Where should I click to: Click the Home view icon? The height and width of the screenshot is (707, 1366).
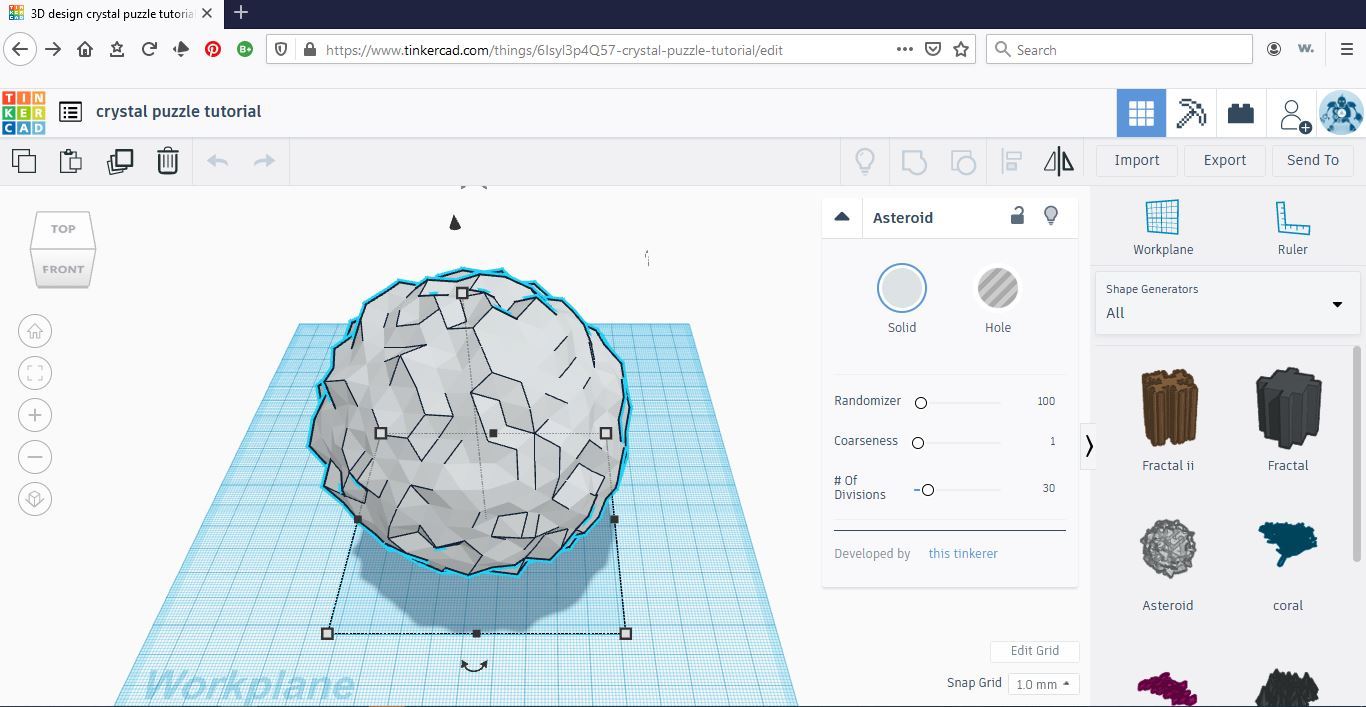click(35, 332)
